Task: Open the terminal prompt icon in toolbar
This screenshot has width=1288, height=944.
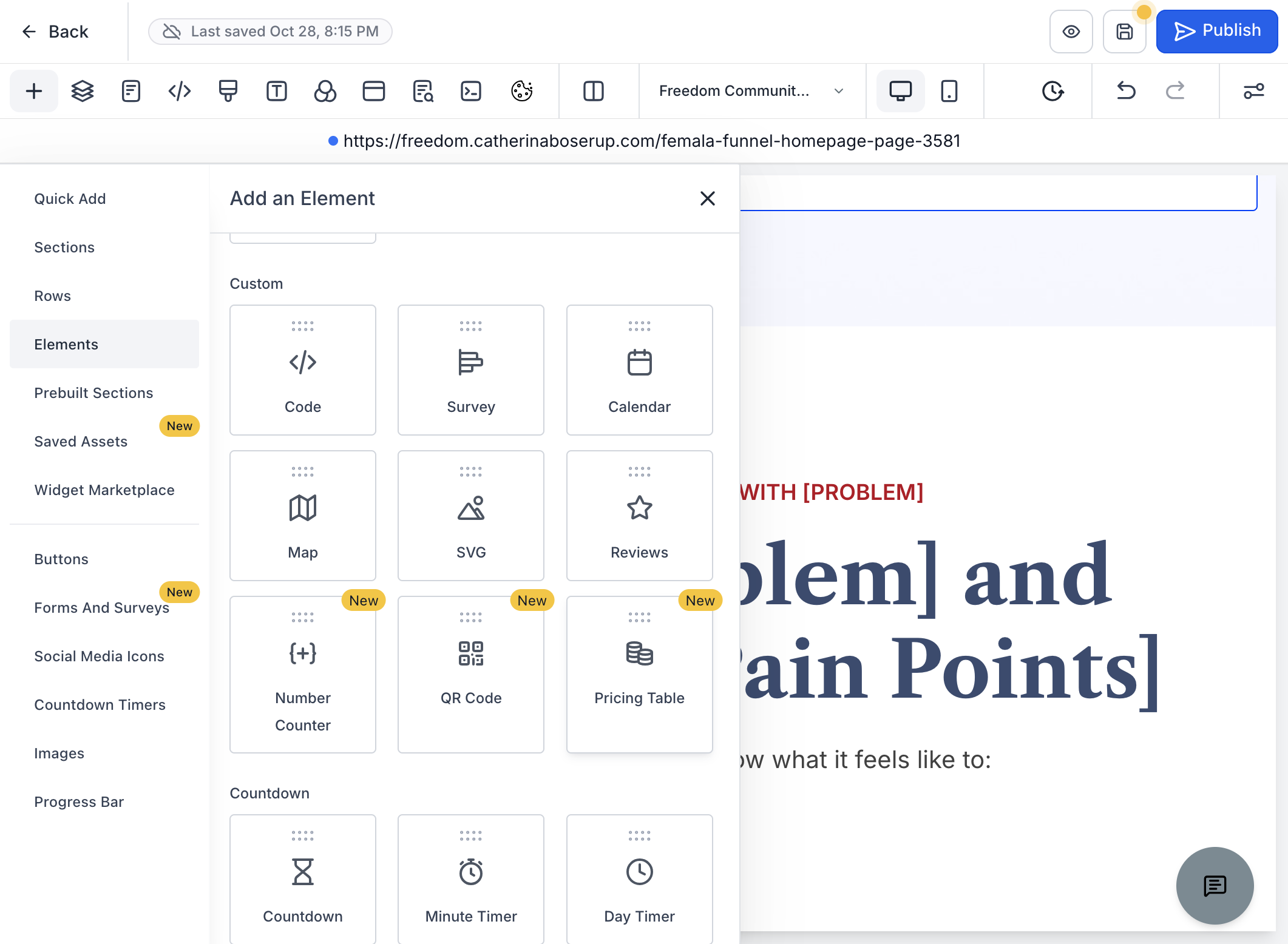Action: (x=471, y=91)
